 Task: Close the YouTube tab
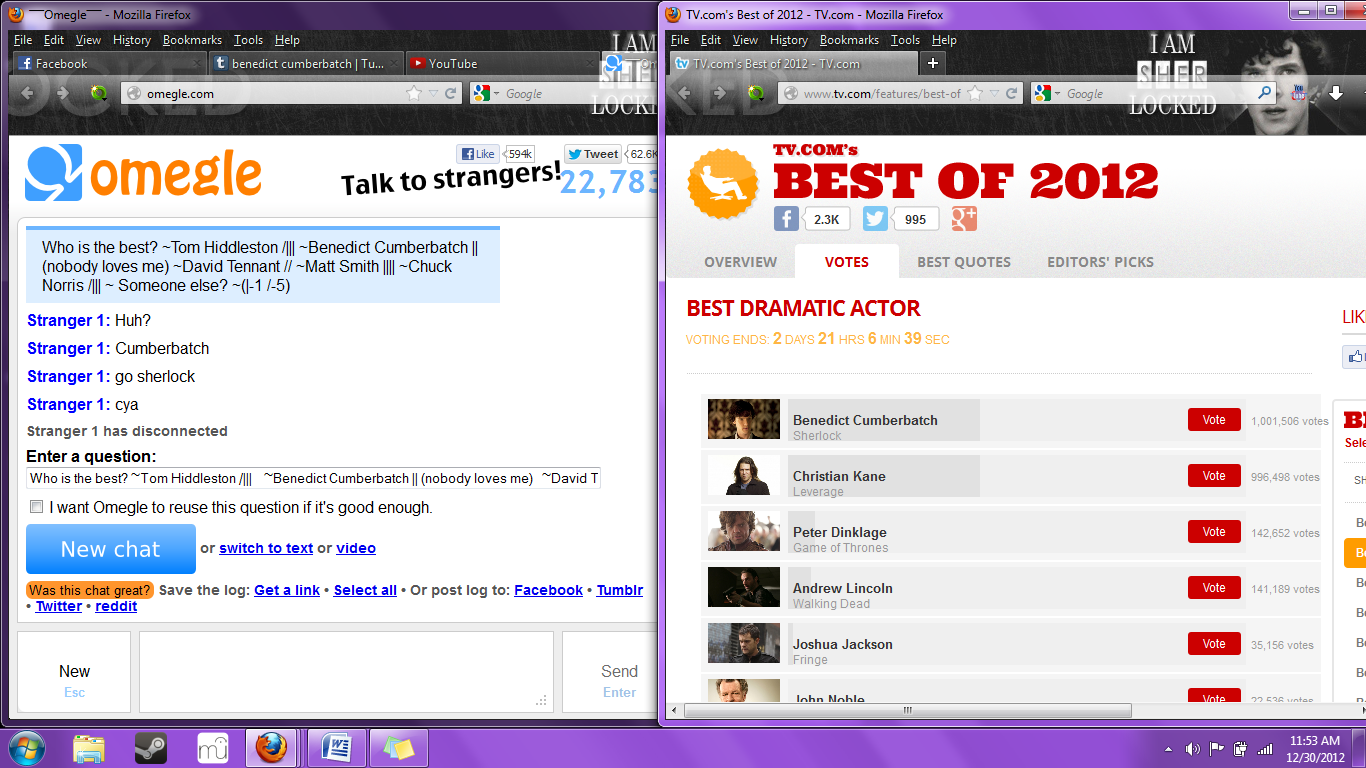pos(590,63)
